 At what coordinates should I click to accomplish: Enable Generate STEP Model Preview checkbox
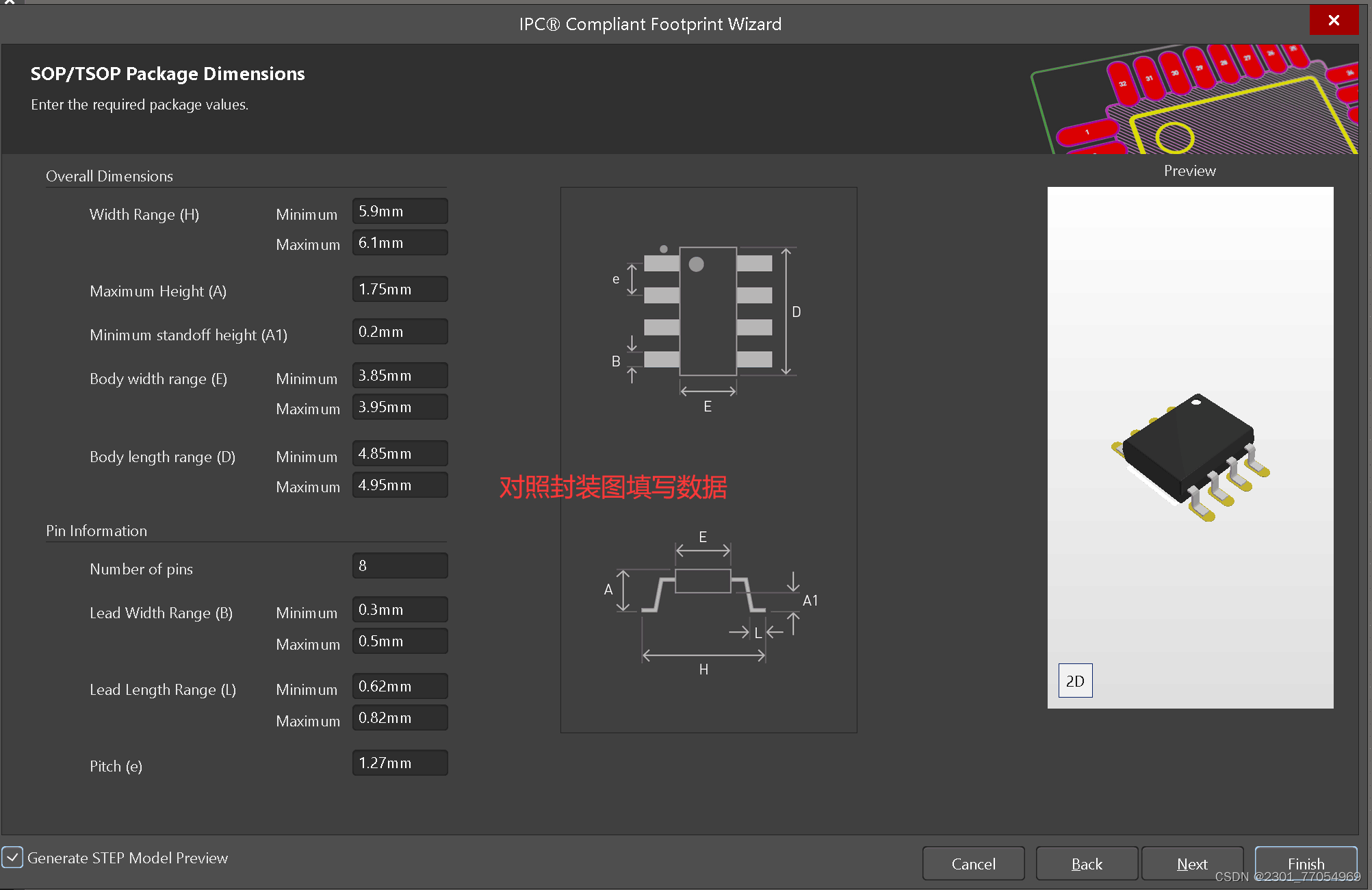coord(13,858)
